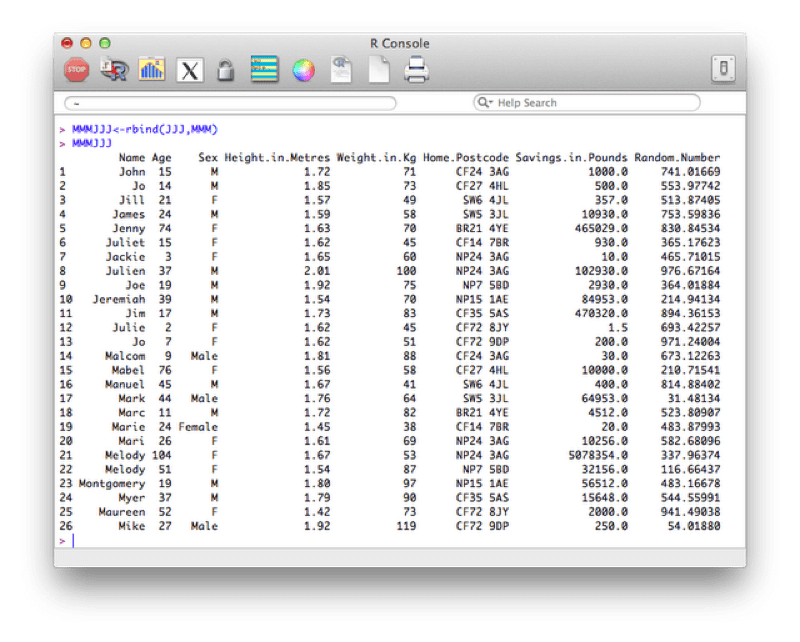This screenshot has height=642, width=800.
Task: Open a new Quartz plot window icon
Action: tap(150, 67)
